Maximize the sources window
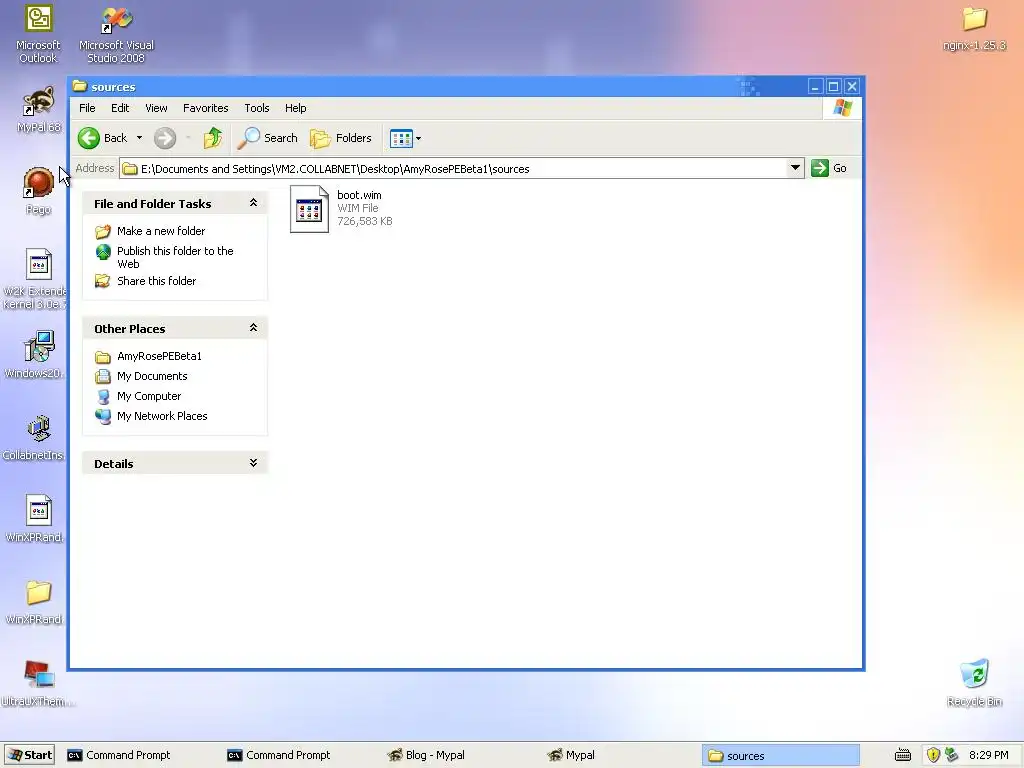 coord(833,86)
